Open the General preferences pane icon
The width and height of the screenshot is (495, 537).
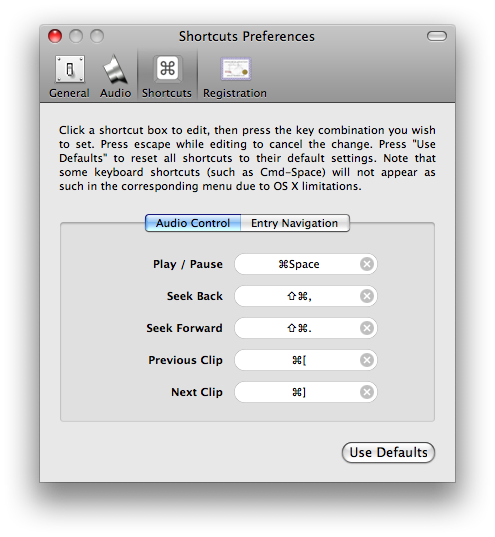pos(70,70)
